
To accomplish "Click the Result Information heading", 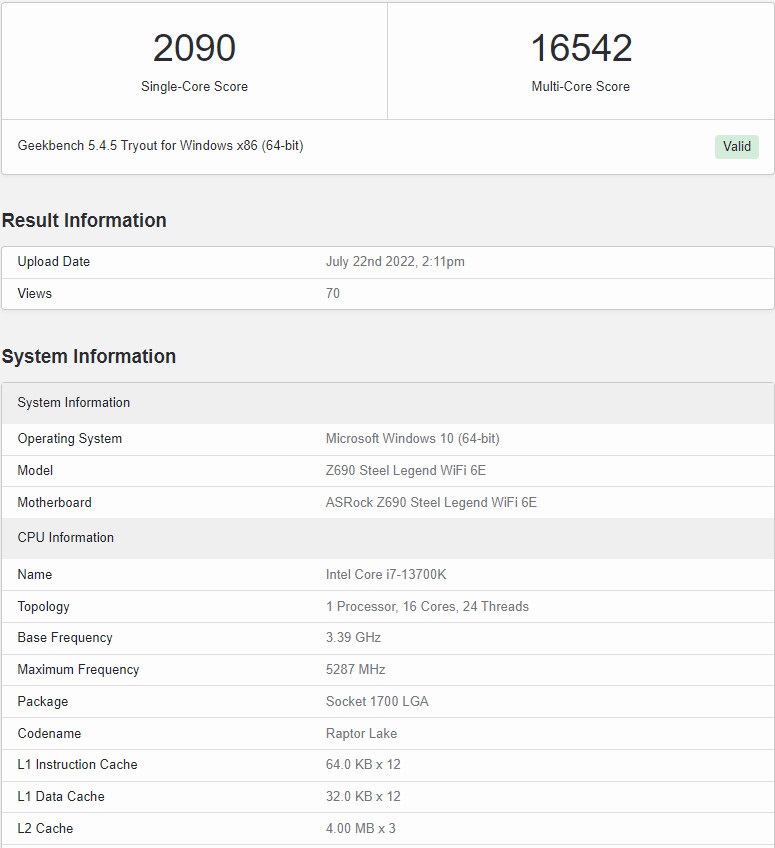I will point(84,220).
